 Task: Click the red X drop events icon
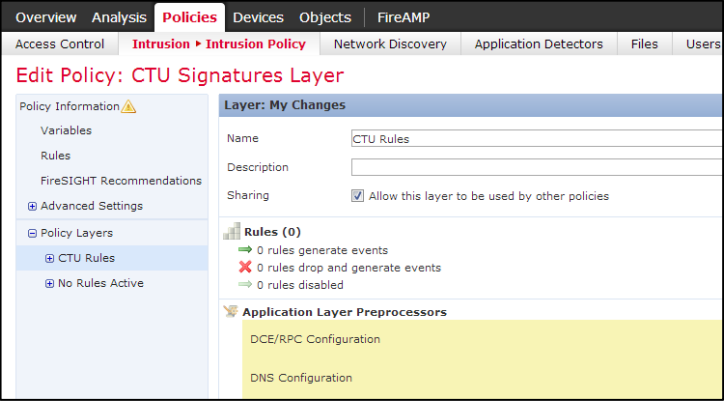[245, 267]
